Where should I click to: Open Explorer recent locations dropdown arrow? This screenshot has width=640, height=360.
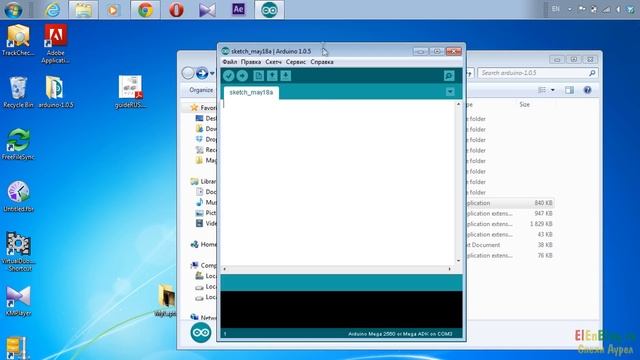click(x=212, y=73)
